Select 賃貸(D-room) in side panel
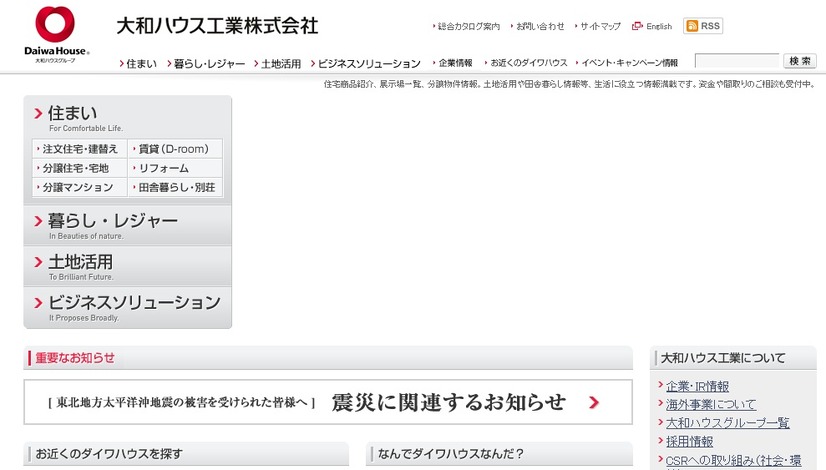 tap(175, 149)
